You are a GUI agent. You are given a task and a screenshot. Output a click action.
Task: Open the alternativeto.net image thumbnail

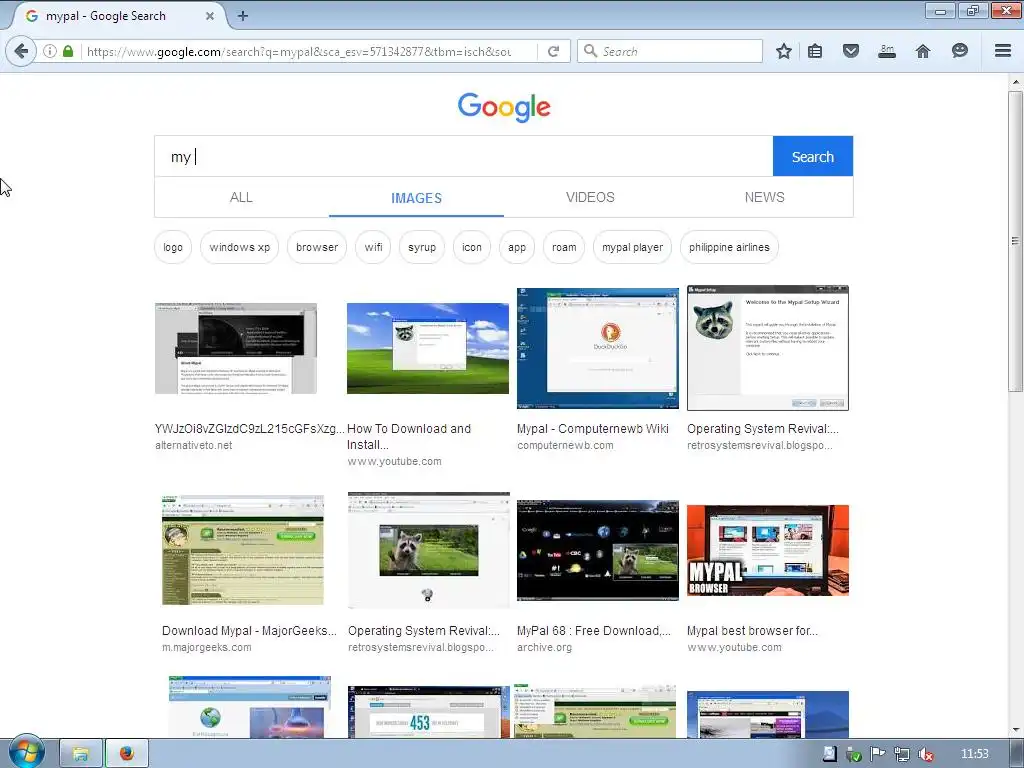pos(236,348)
